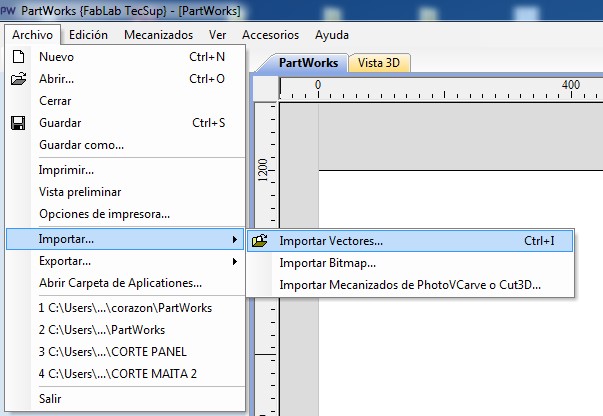603x416 pixels.
Task: Click the Abrir open-folder icon
Action: (18, 79)
